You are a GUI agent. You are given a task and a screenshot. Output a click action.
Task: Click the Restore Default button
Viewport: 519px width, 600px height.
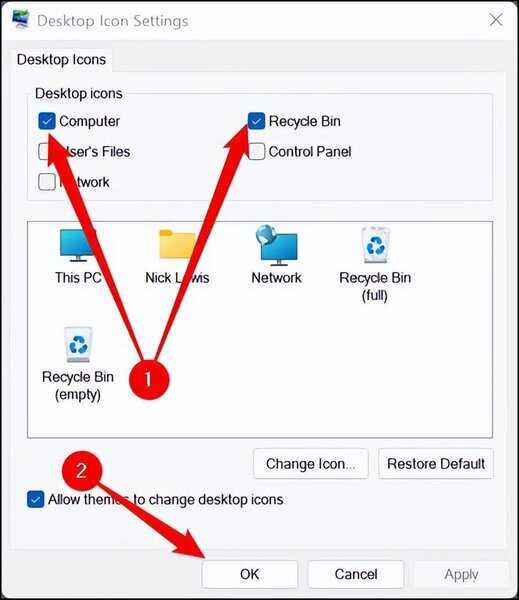436,464
